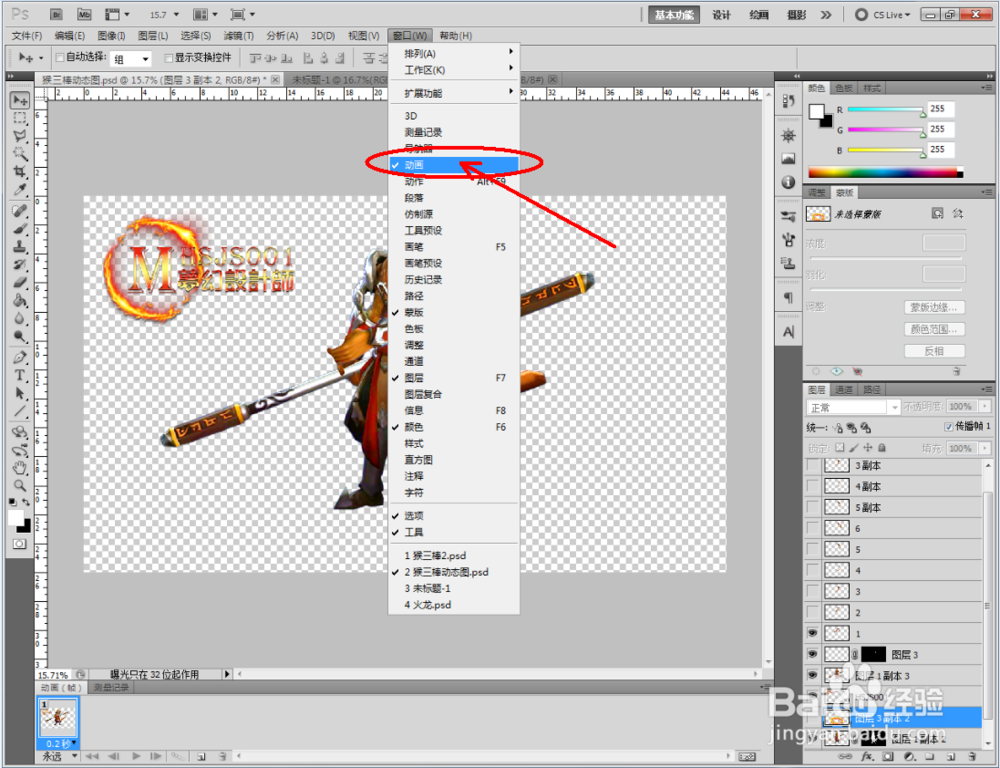
Task: Choose 动画 in Window menu
Action: (x=453, y=165)
